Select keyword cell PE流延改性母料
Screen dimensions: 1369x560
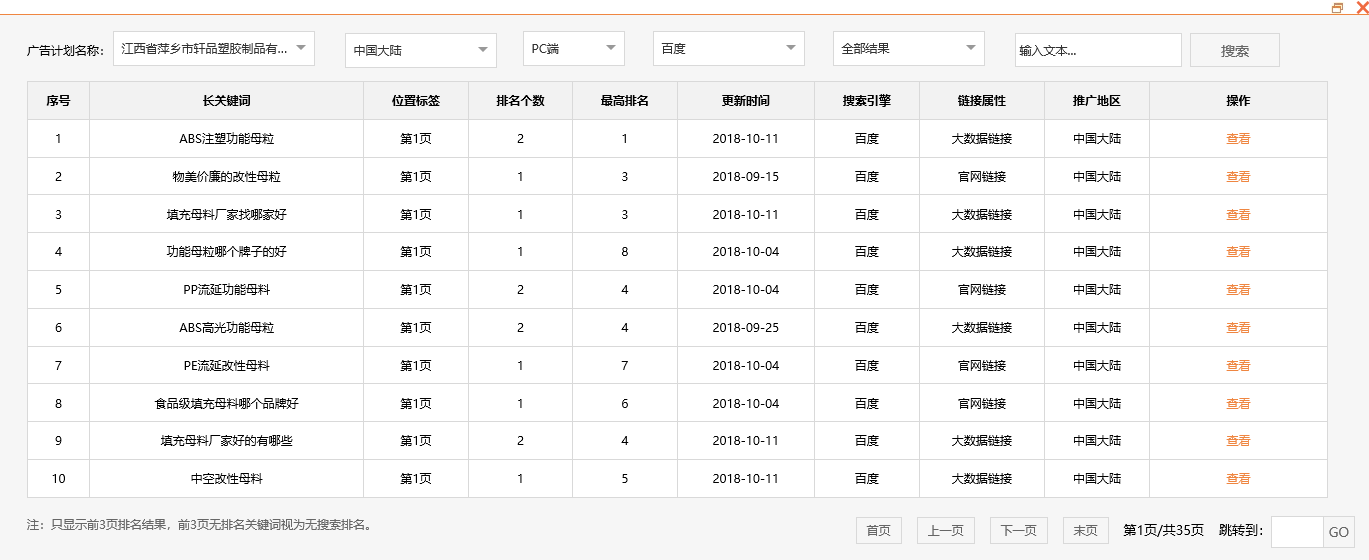click(226, 366)
